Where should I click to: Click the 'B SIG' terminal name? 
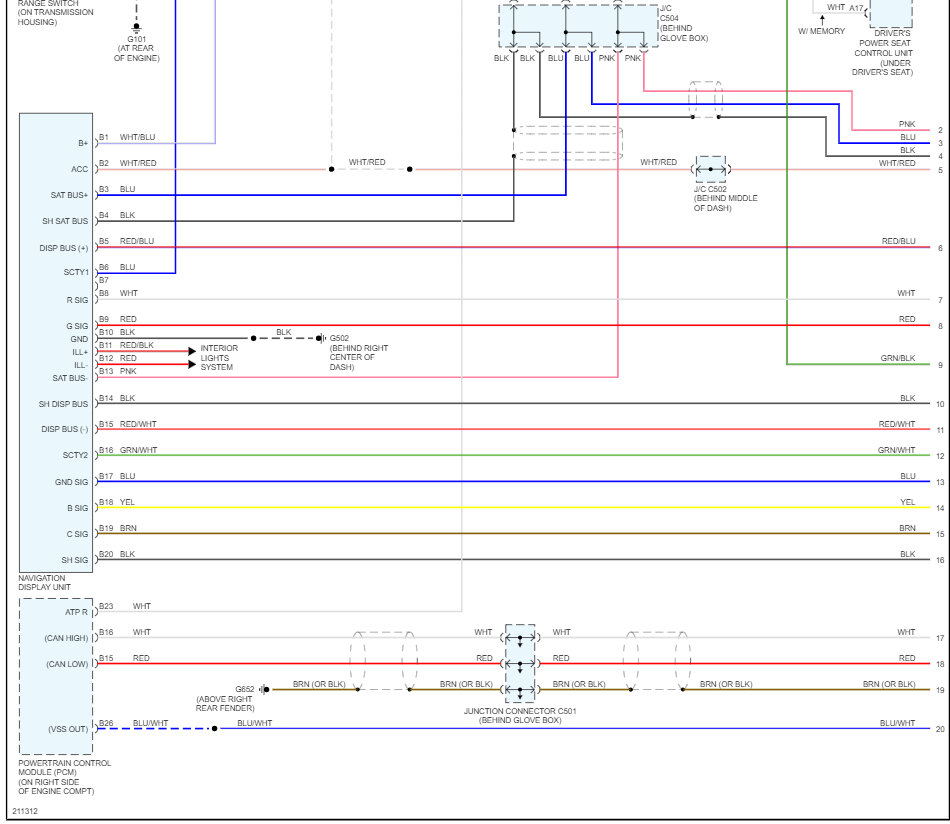click(x=78, y=508)
